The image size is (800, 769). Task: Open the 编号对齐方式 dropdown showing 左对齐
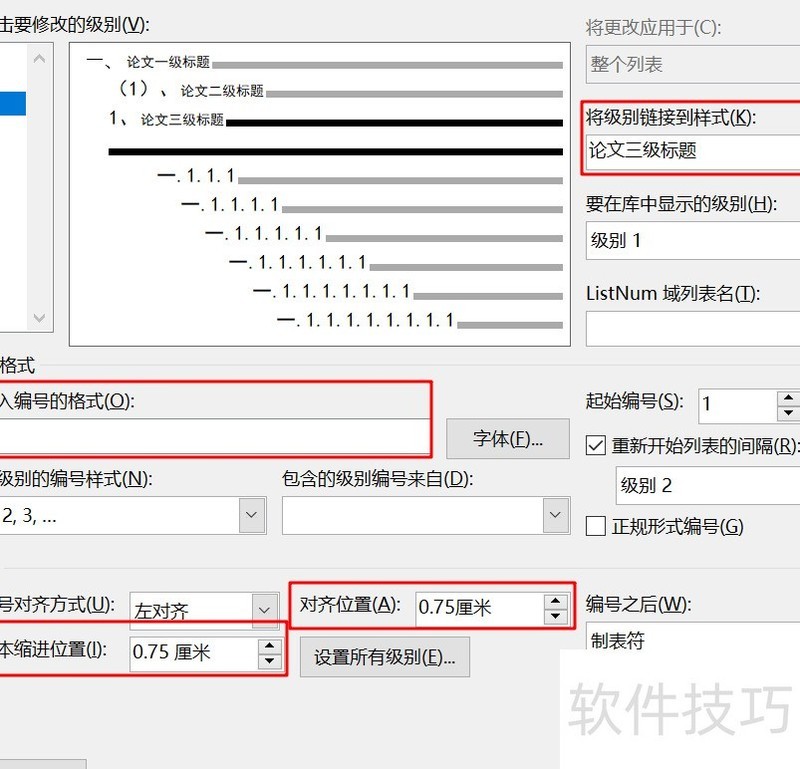point(264,609)
